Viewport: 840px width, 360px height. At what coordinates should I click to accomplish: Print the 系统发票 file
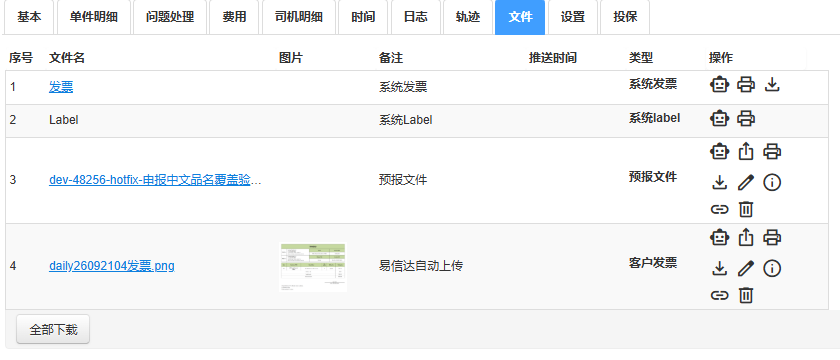coord(746,85)
